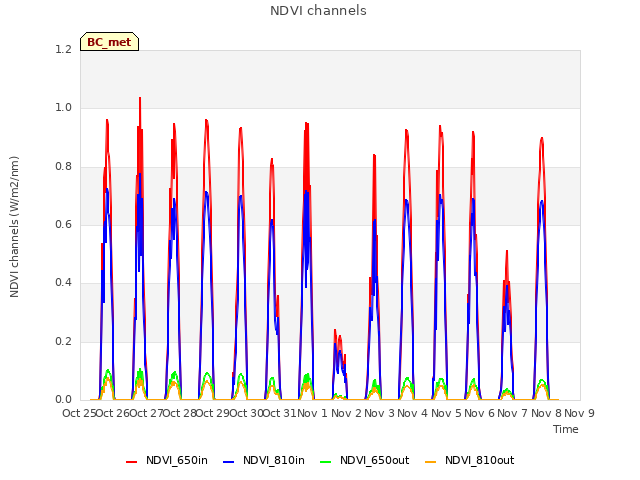Toggle NDVI_650in legend entry
Screen dimensions: 640x480
(167, 461)
